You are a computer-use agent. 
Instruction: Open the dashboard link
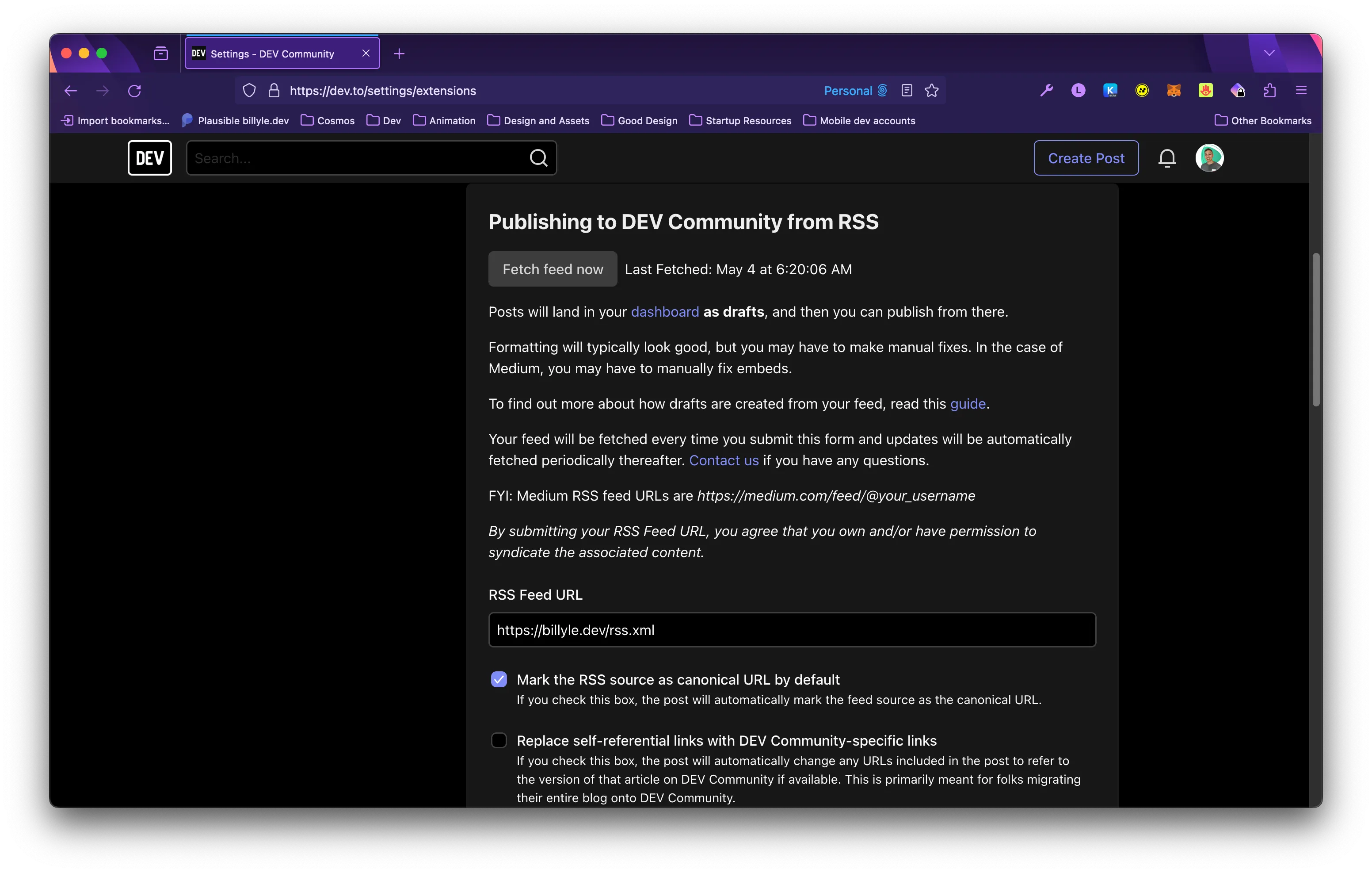tap(664, 312)
